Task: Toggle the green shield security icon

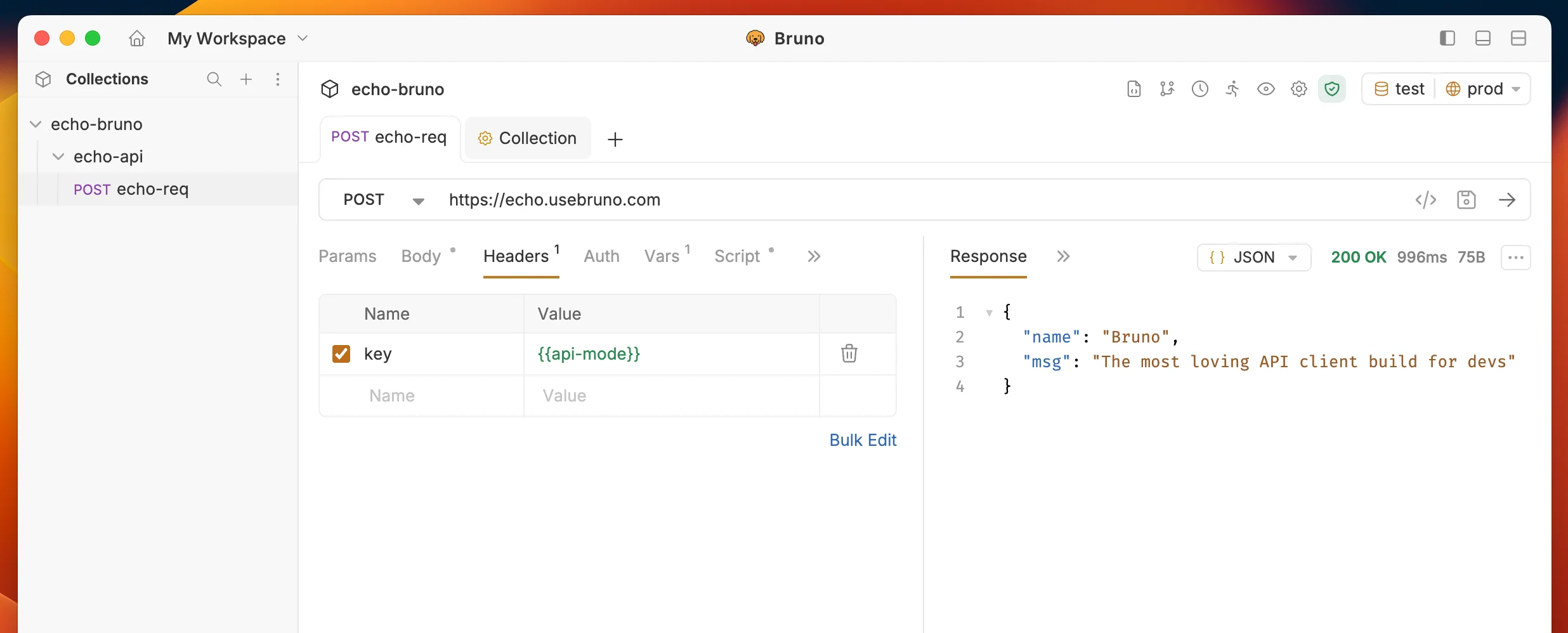Action: click(1332, 89)
